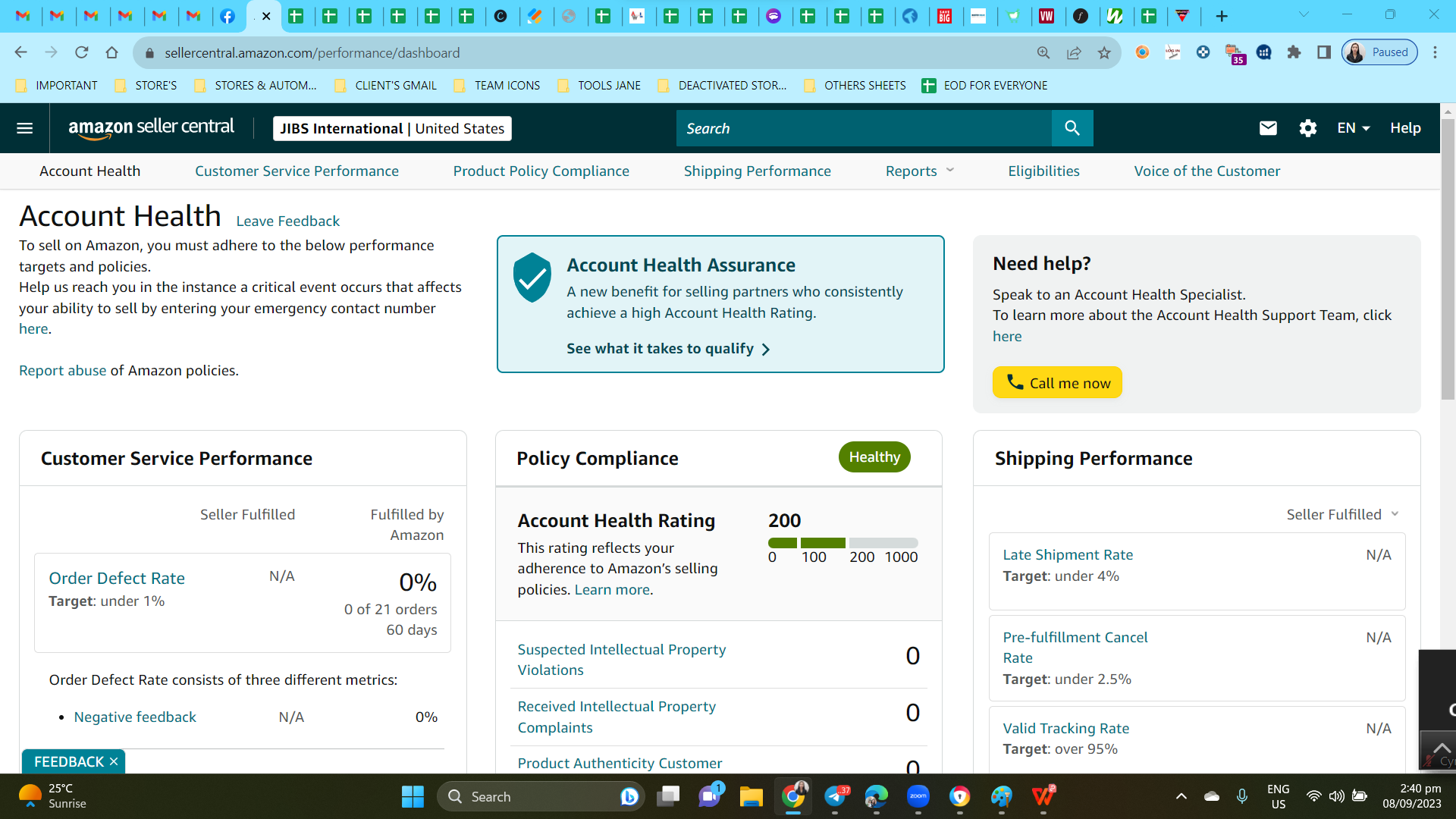This screenshot has width=1456, height=819.
Task: Submit search with the magnifier button
Action: 1072,128
